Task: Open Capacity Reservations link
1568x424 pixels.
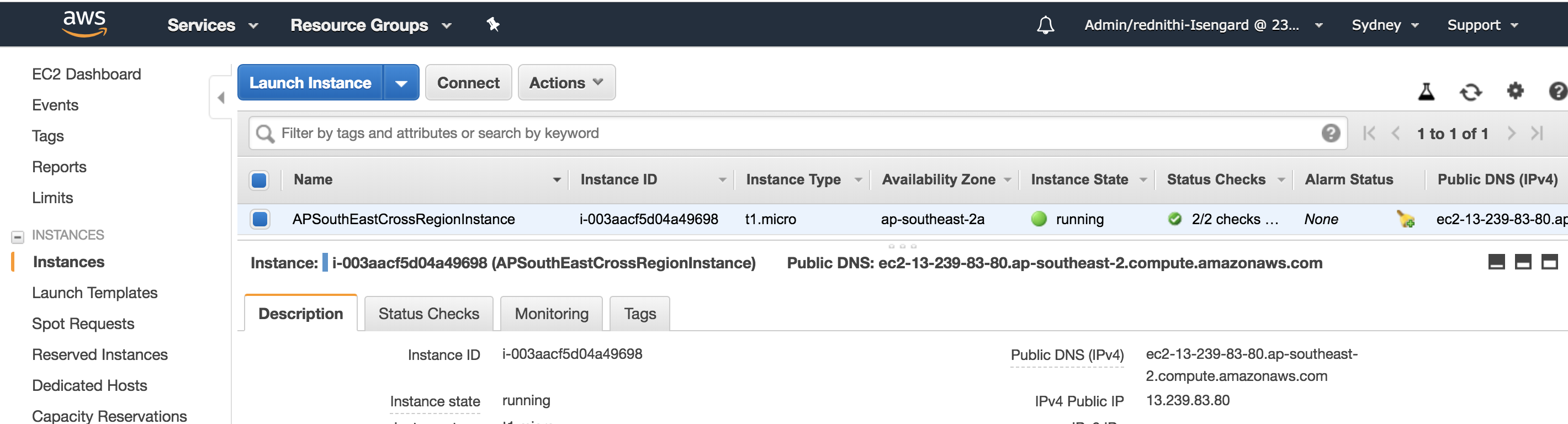Action: 109,416
